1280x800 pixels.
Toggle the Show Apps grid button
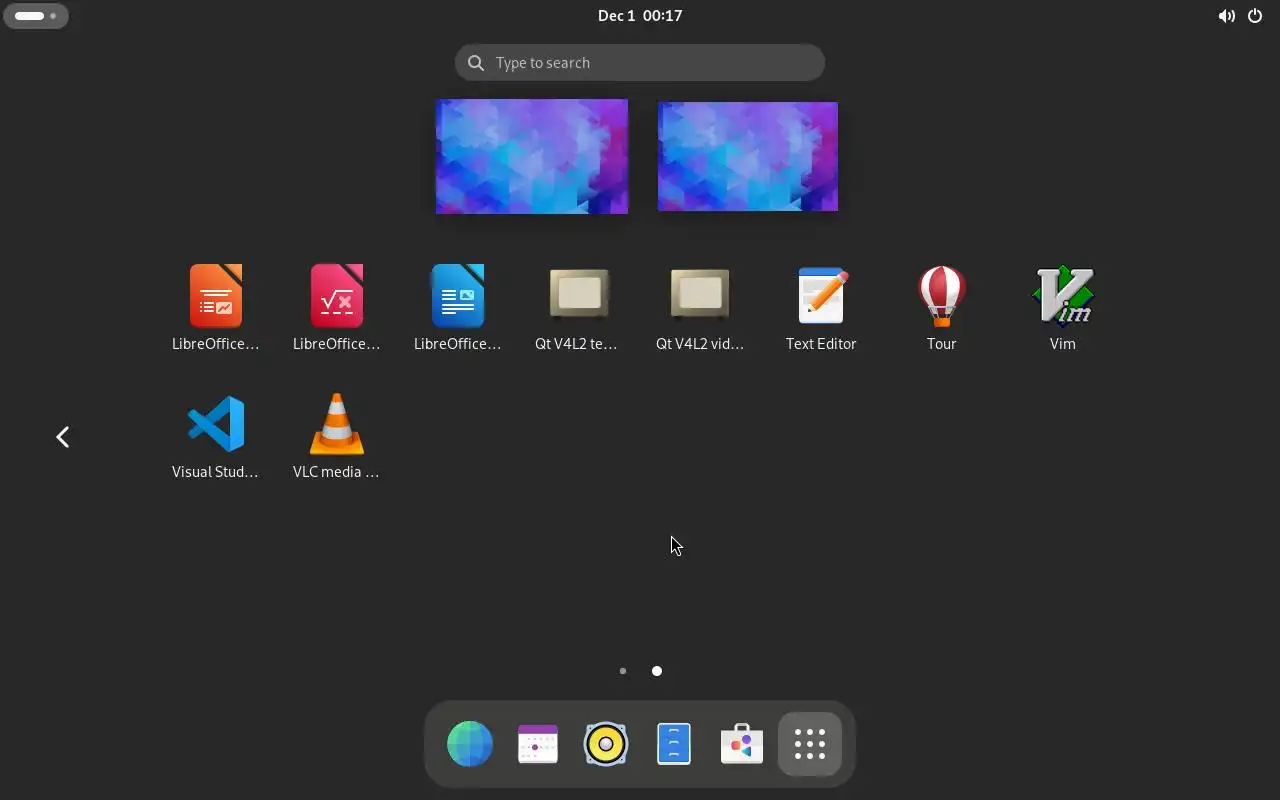click(x=810, y=744)
